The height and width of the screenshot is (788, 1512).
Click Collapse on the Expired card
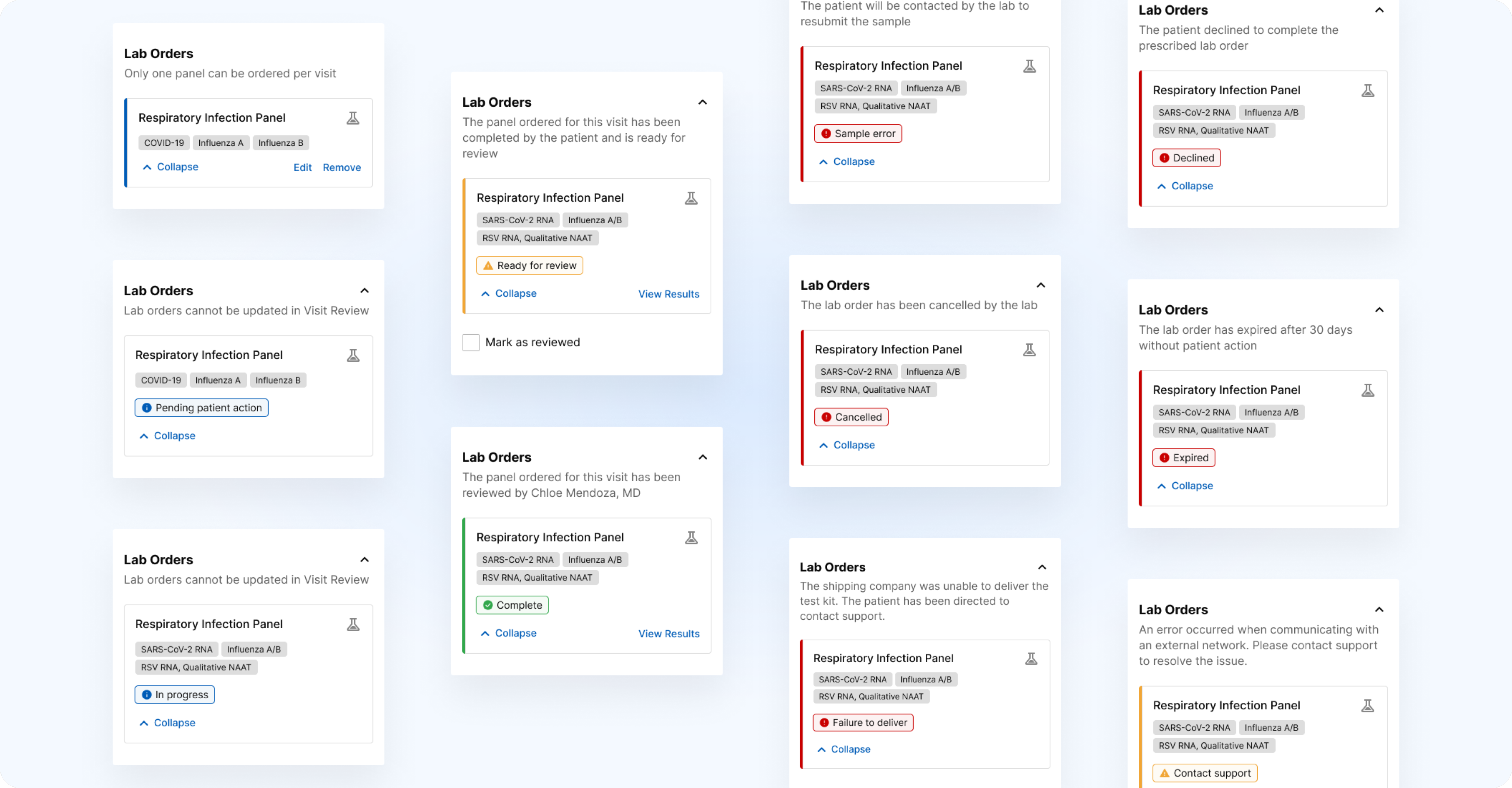1185,486
